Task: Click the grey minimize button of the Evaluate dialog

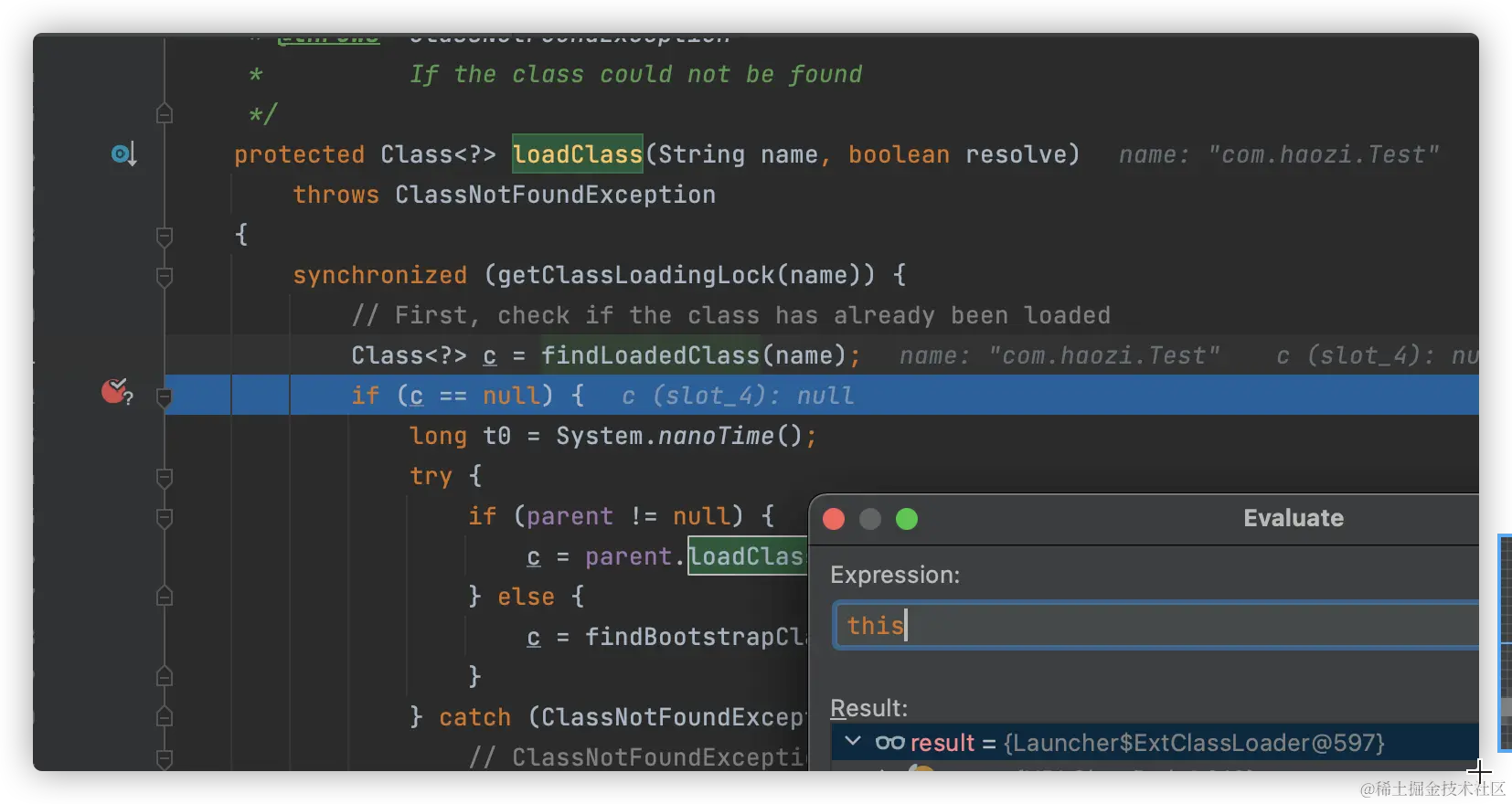Action: [870, 519]
